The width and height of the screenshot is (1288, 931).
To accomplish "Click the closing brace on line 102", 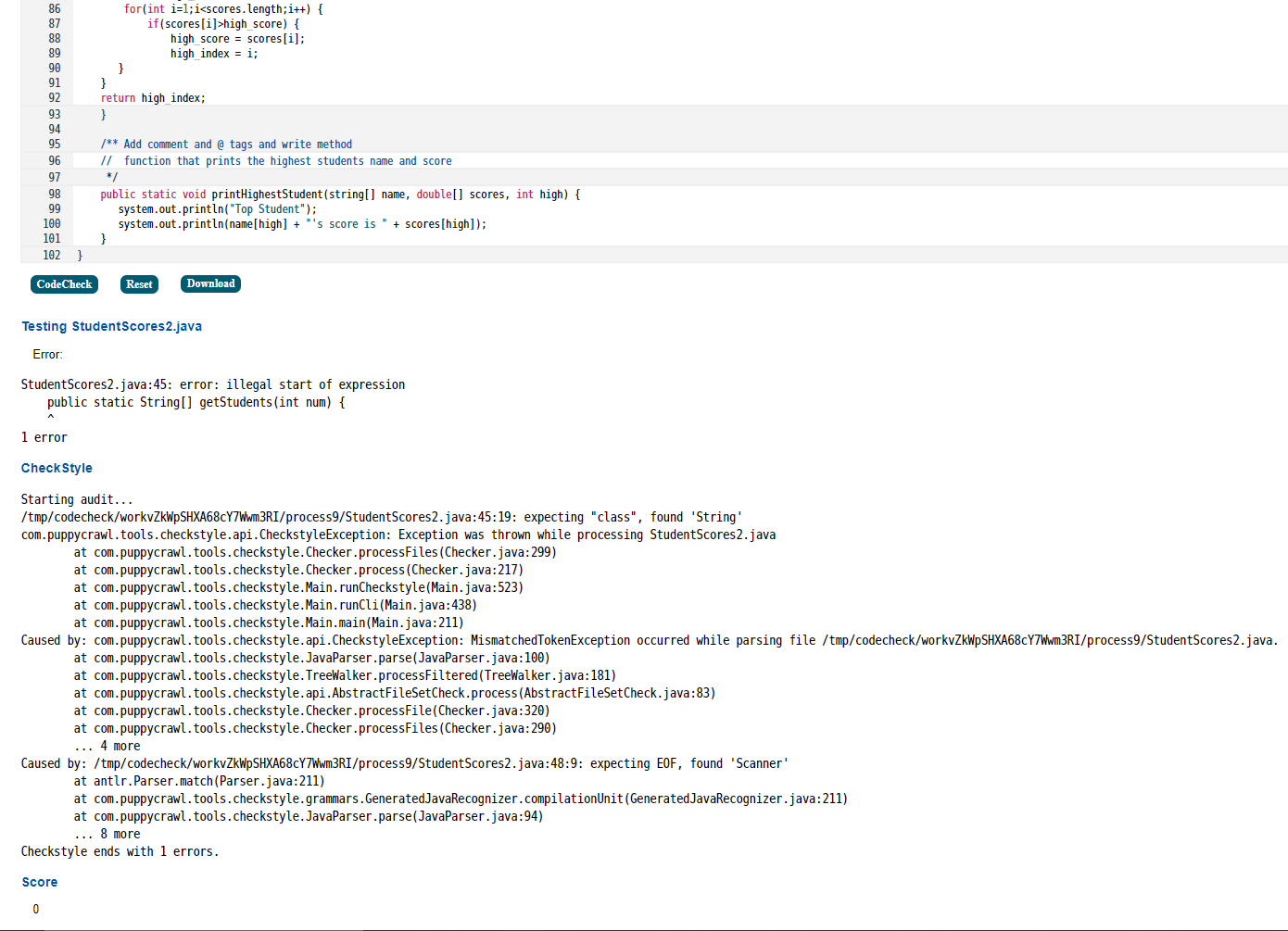I will click(80, 255).
